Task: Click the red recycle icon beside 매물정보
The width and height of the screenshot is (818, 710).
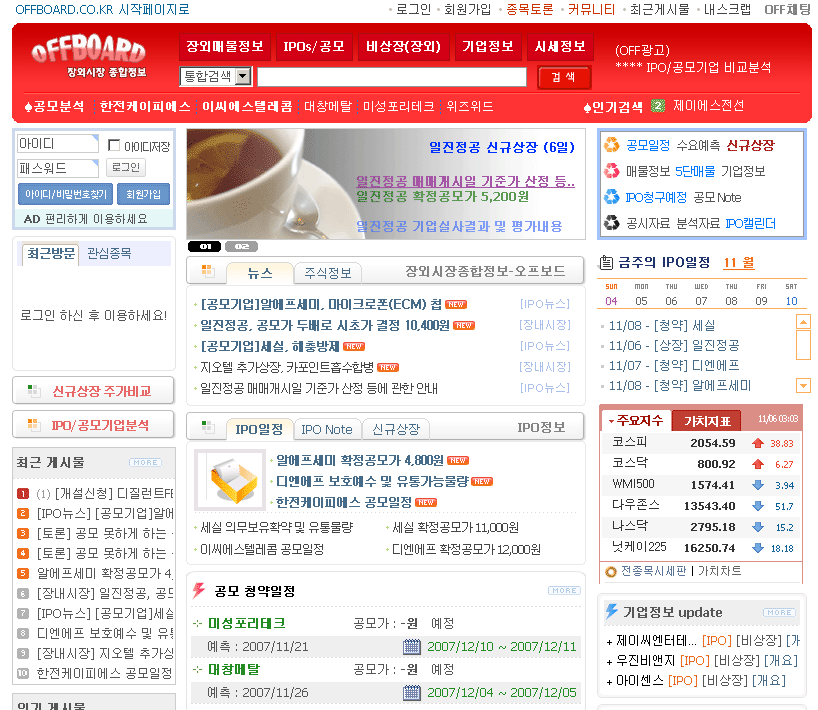Action: point(611,171)
